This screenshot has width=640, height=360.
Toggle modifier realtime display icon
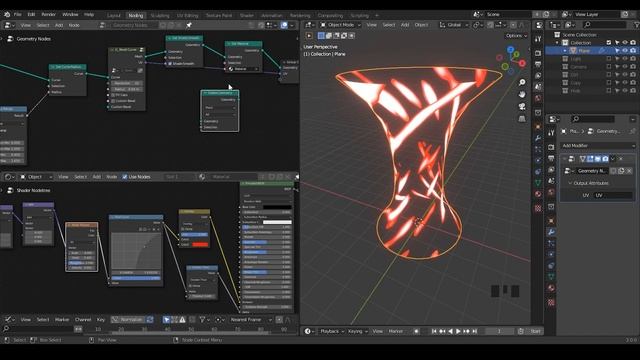coord(598,159)
